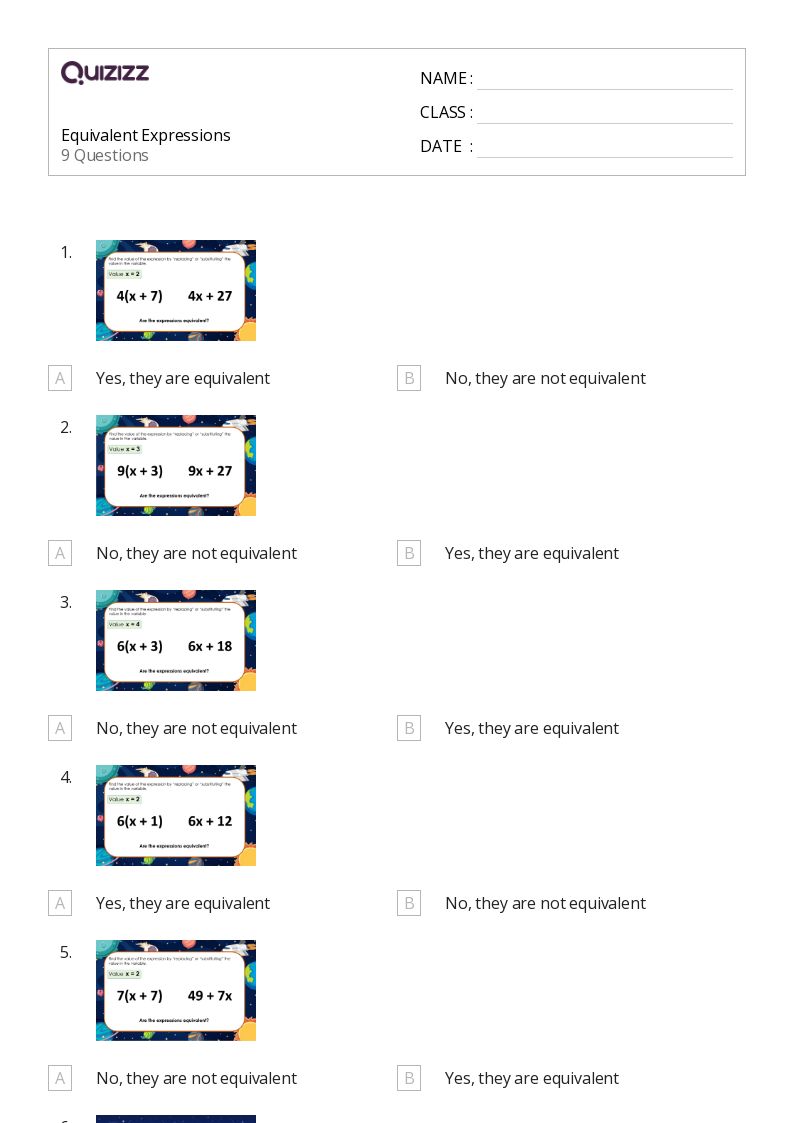The height and width of the screenshot is (1123, 794).
Task: Check box B under question 5
Action: [x=409, y=1078]
